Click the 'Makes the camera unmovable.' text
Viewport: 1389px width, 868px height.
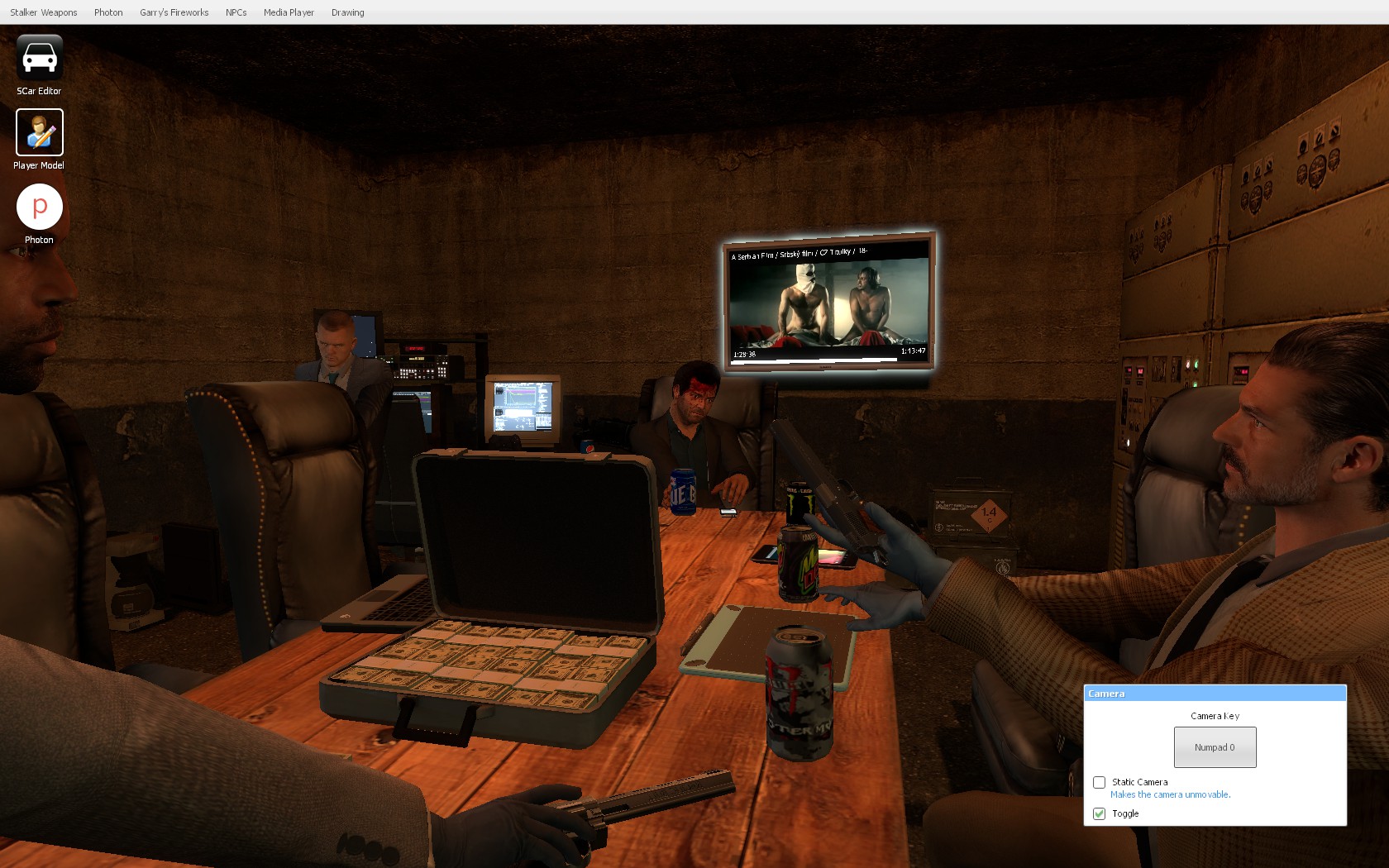(x=1170, y=794)
